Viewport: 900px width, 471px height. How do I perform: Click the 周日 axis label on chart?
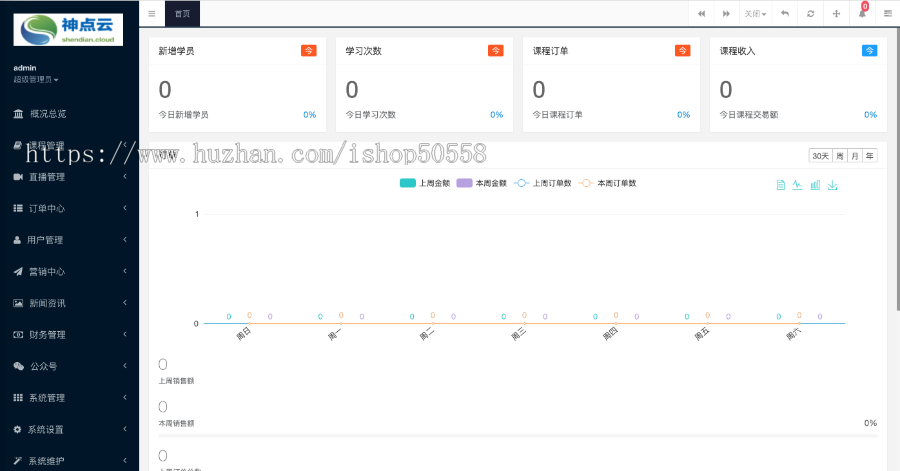point(244,333)
